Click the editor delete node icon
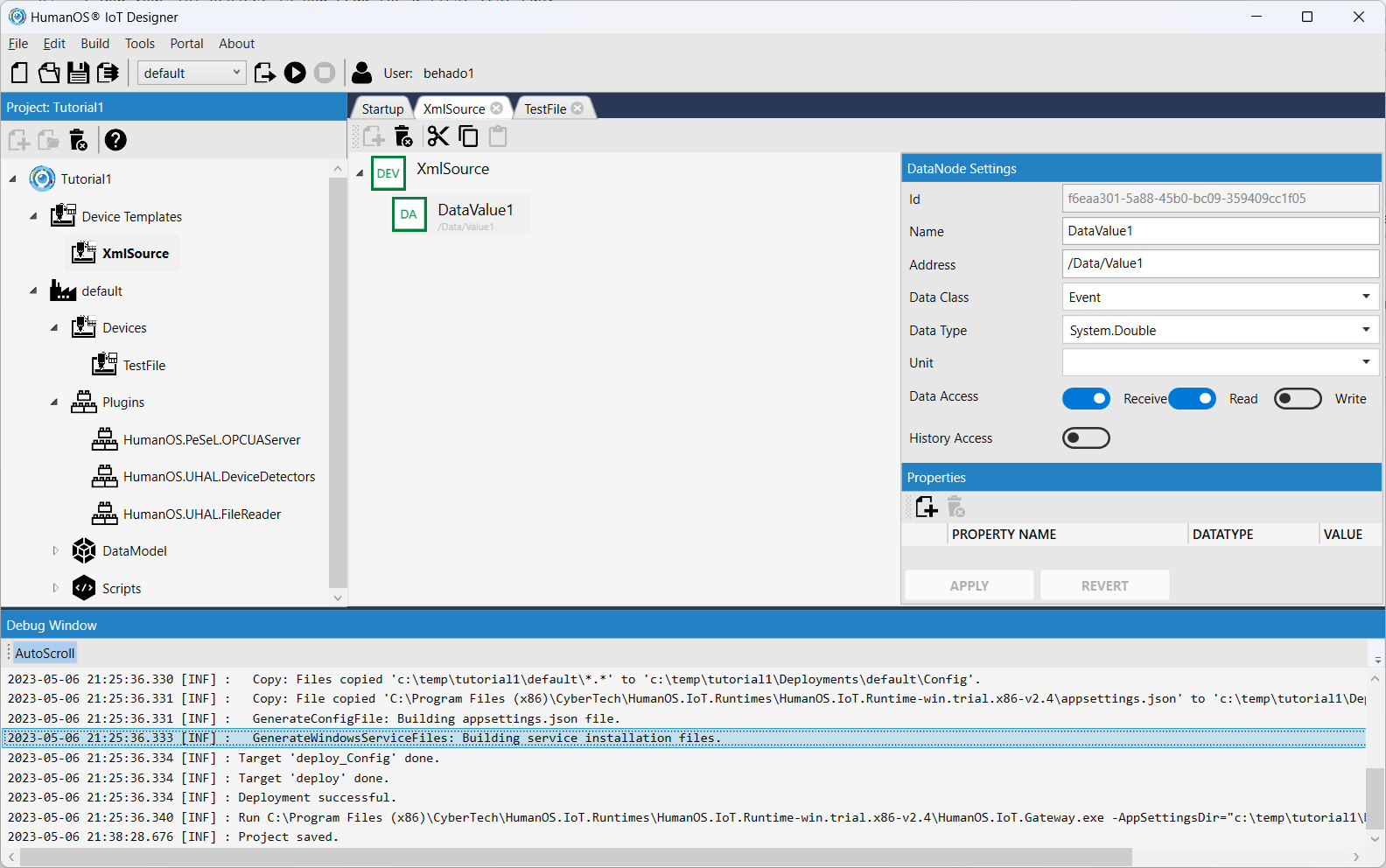1386x868 pixels. (x=403, y=136)
